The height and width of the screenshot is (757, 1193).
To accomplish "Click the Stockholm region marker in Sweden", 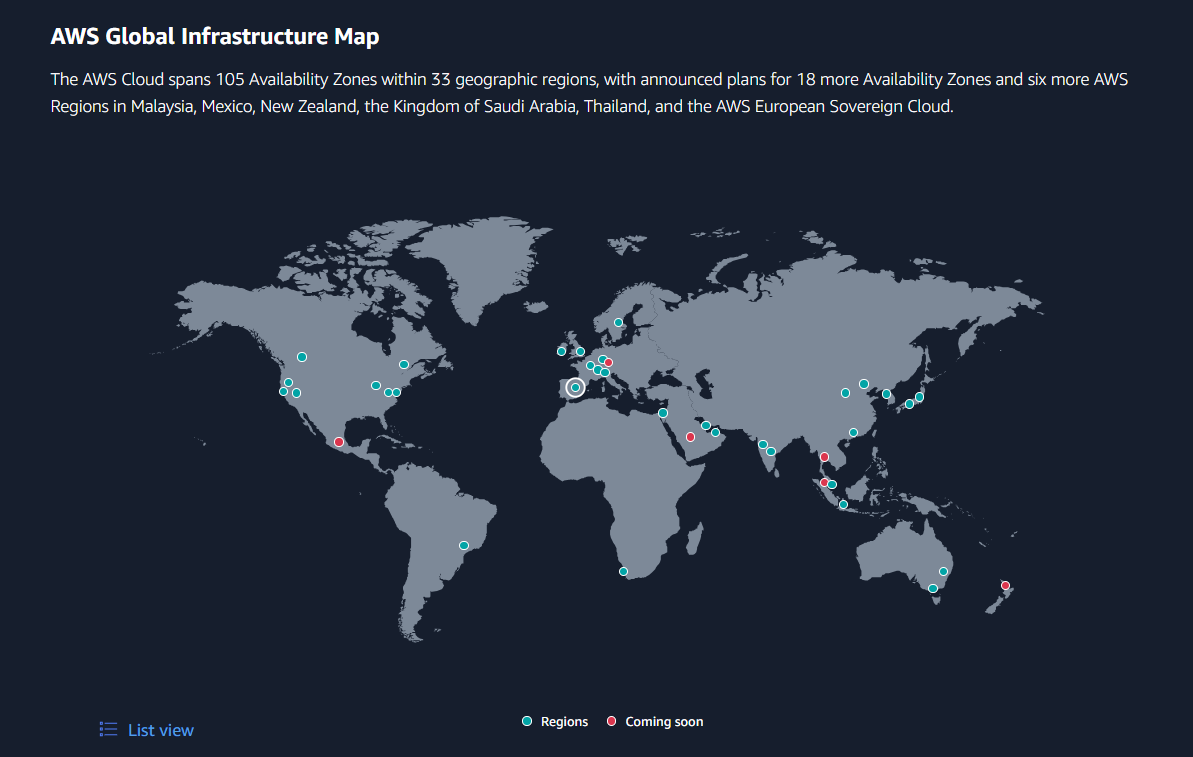I will (x=619, y=323).
